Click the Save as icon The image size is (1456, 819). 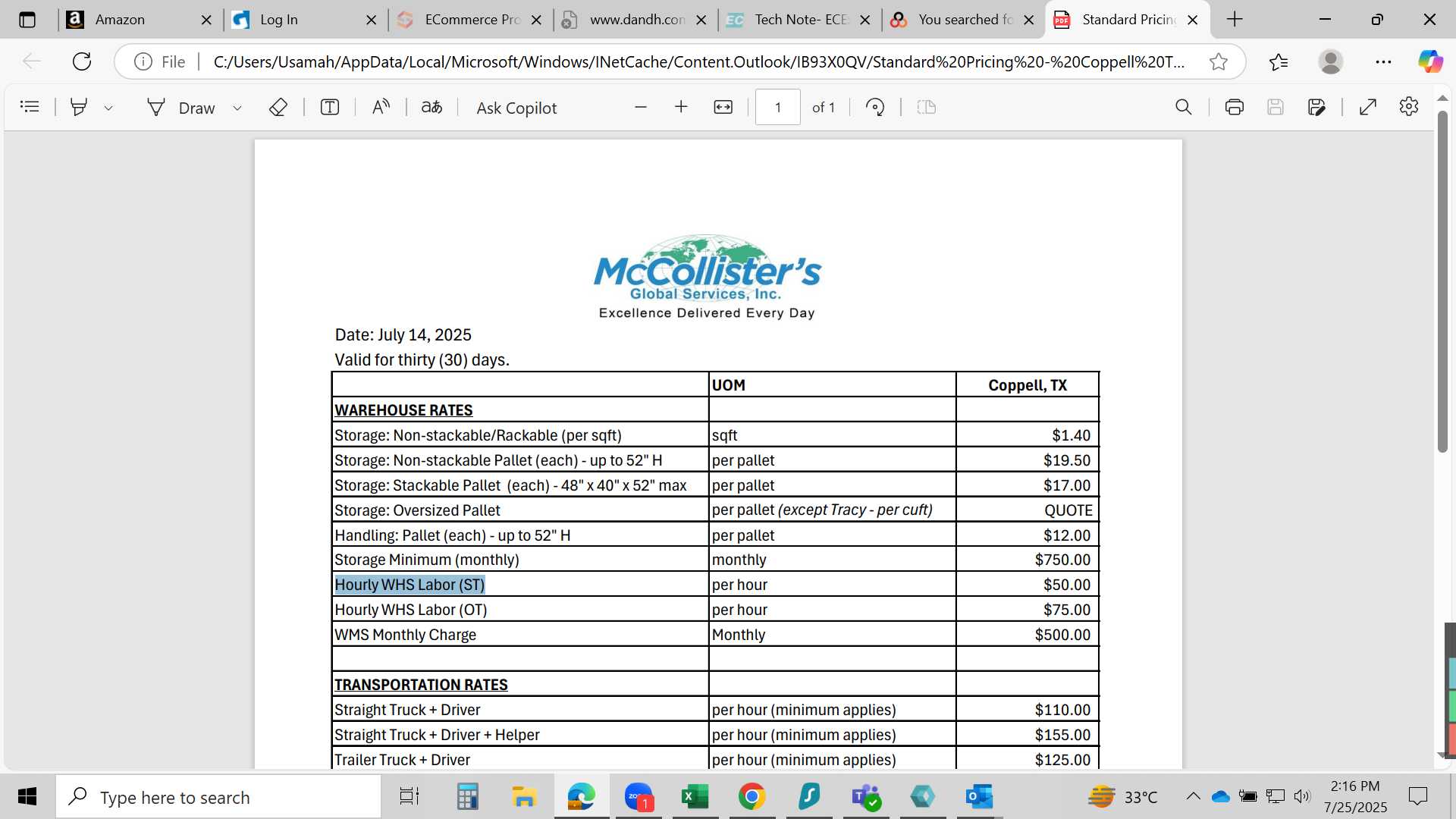click(x=1317, y=107)
